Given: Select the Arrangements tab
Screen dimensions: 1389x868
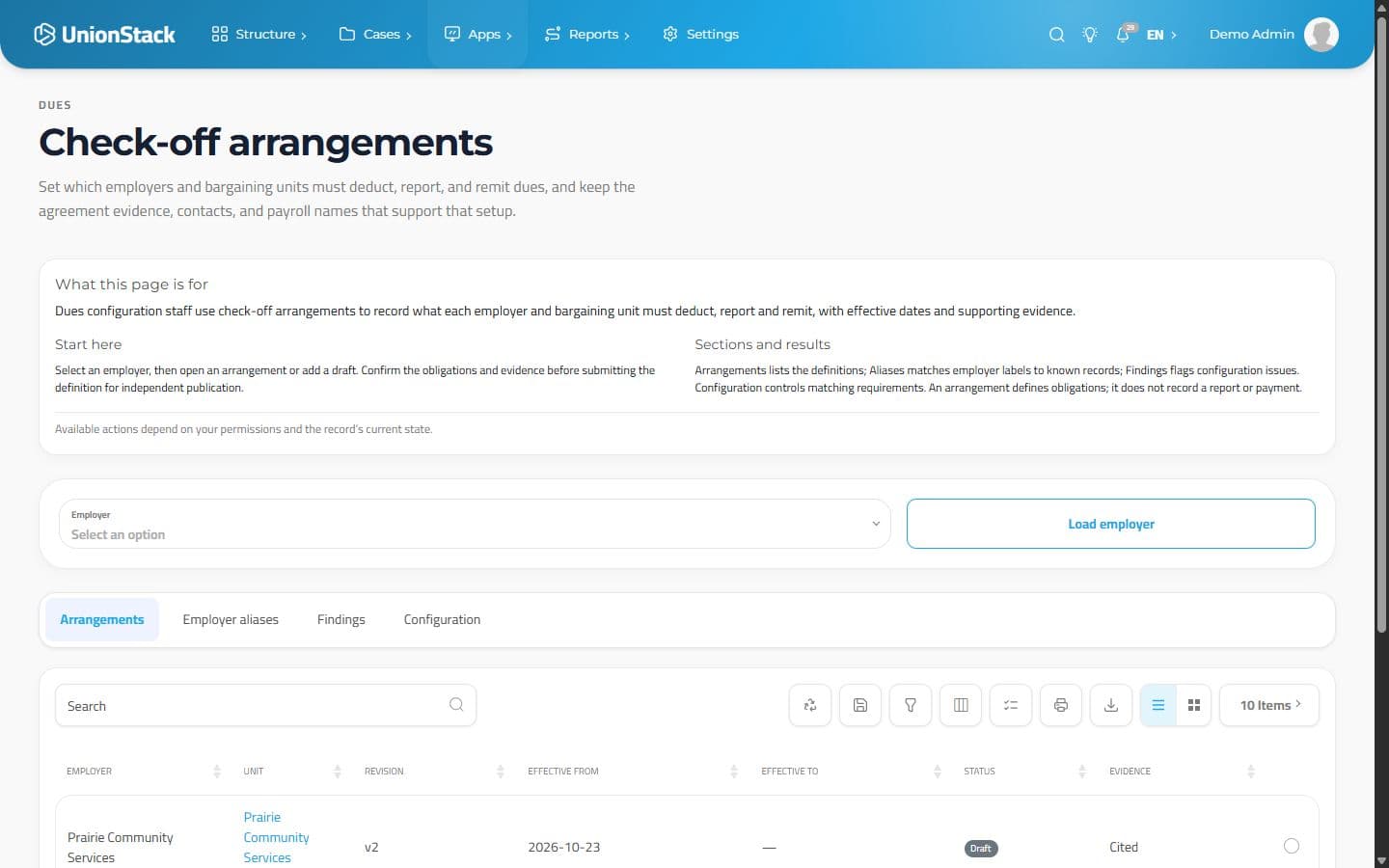Looking at the screenshot, I should coord(102,619).
